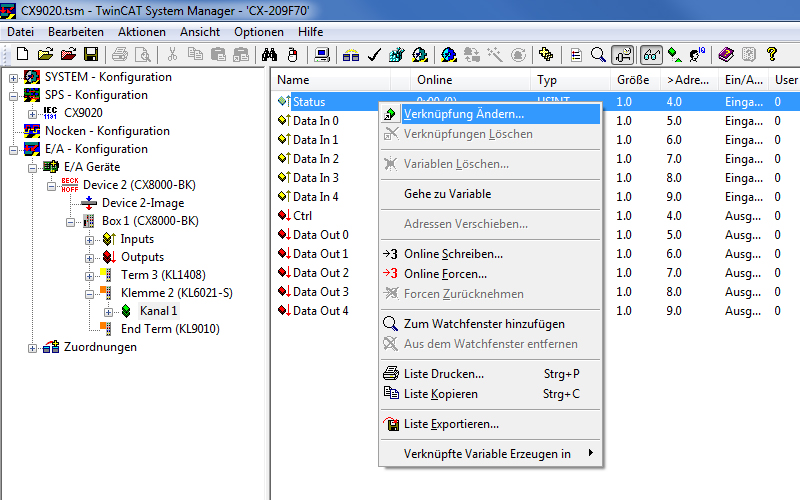Viewport: 800px width, 500px height.
Task: Open Verknüpfte Variable Erzeugen in submenu
Action: tap(490, 454)
